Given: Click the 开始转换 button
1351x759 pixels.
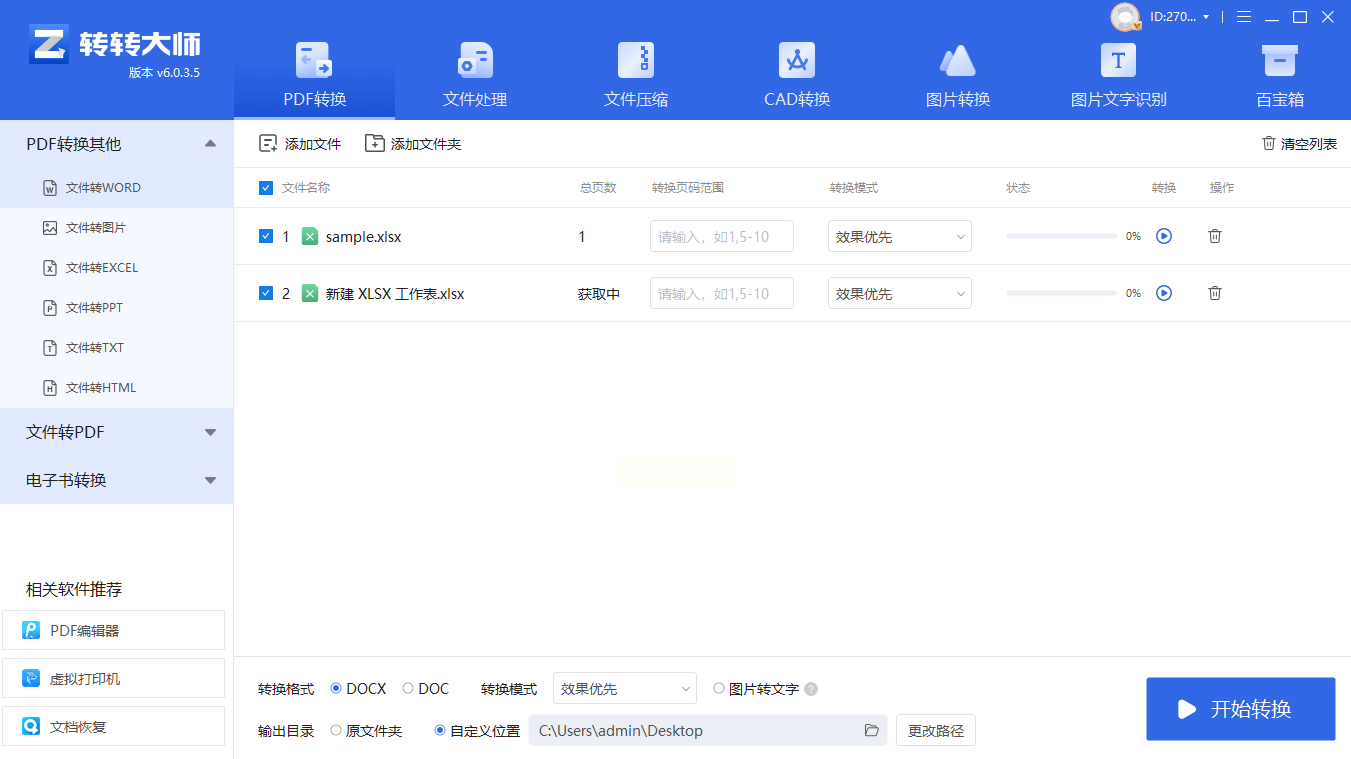Looking at the screenshot, I should pyautogui.click(x=1240, y=709).
